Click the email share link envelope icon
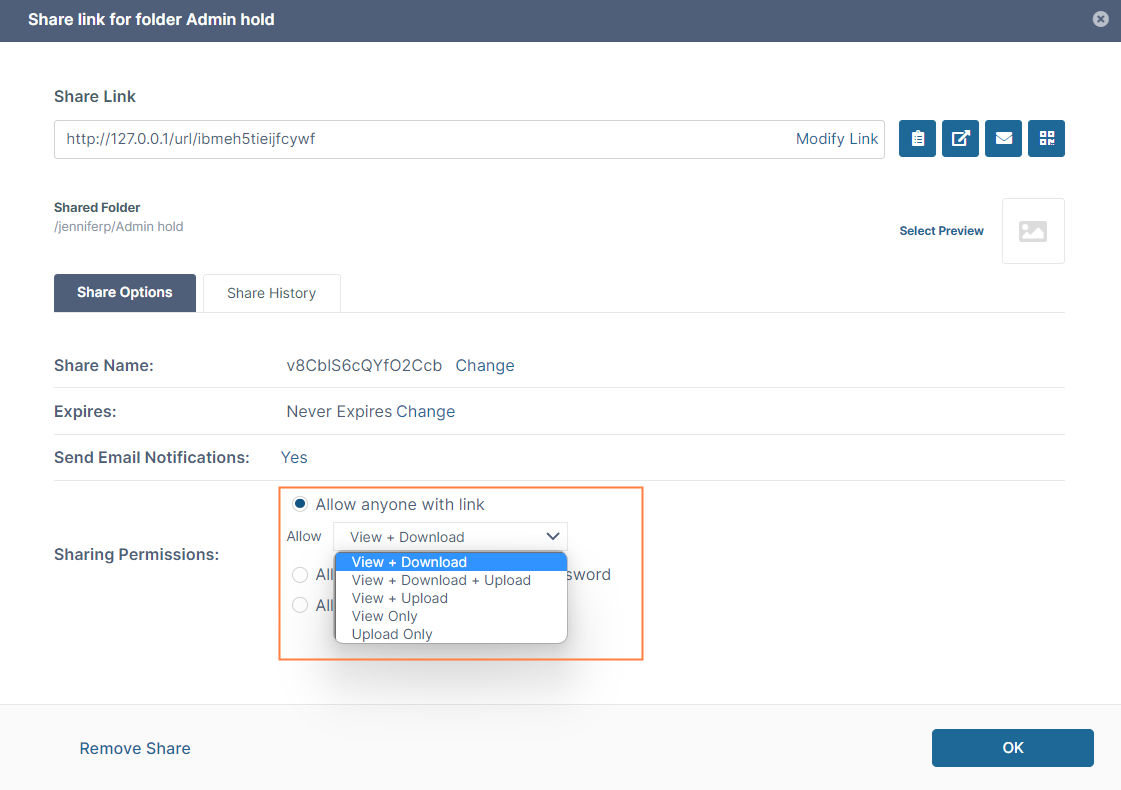 [1003, 139]
